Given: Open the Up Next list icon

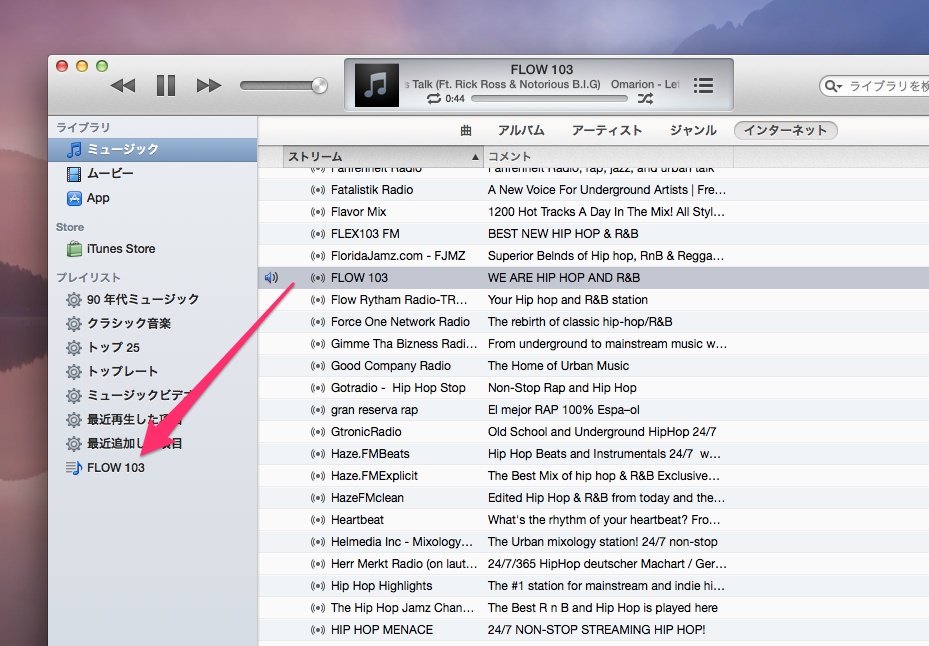Looking at the screenshot, I should pyautogui.click(x=703, y=85).
